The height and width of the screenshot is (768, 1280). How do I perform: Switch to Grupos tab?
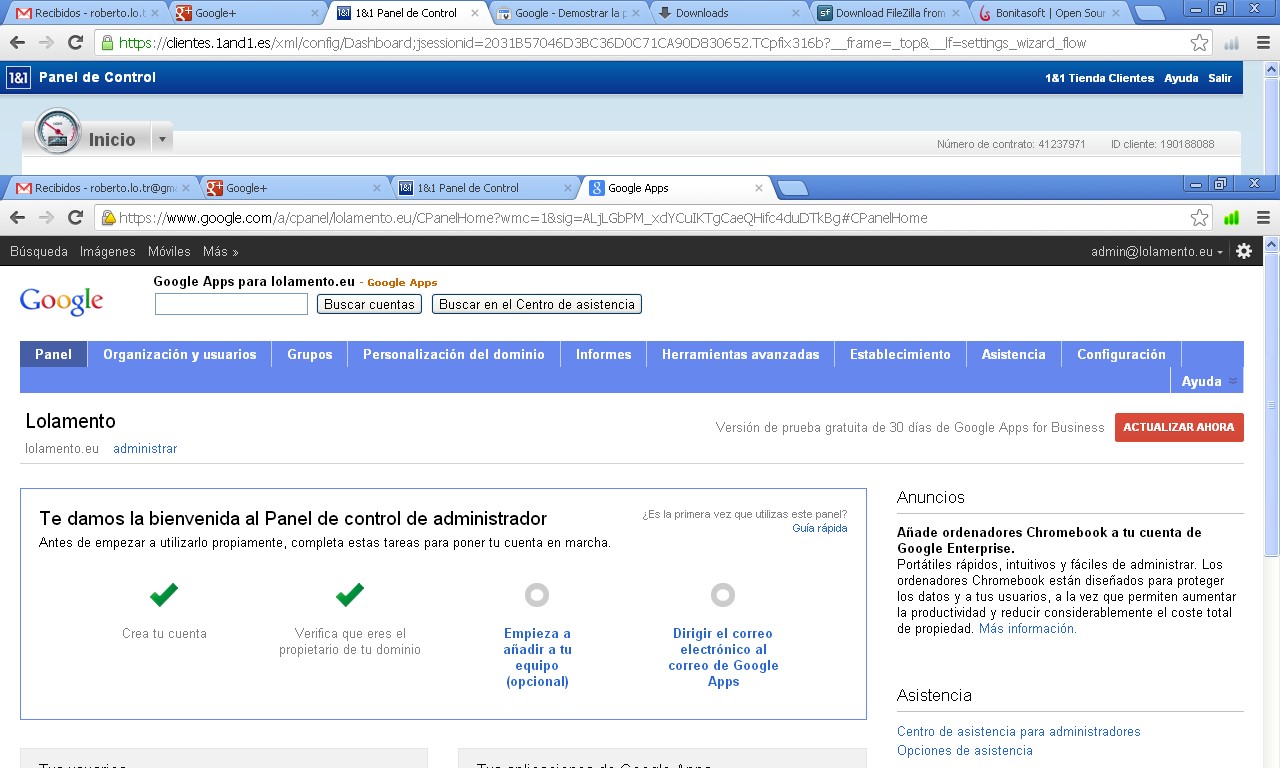tap(310, 354)
